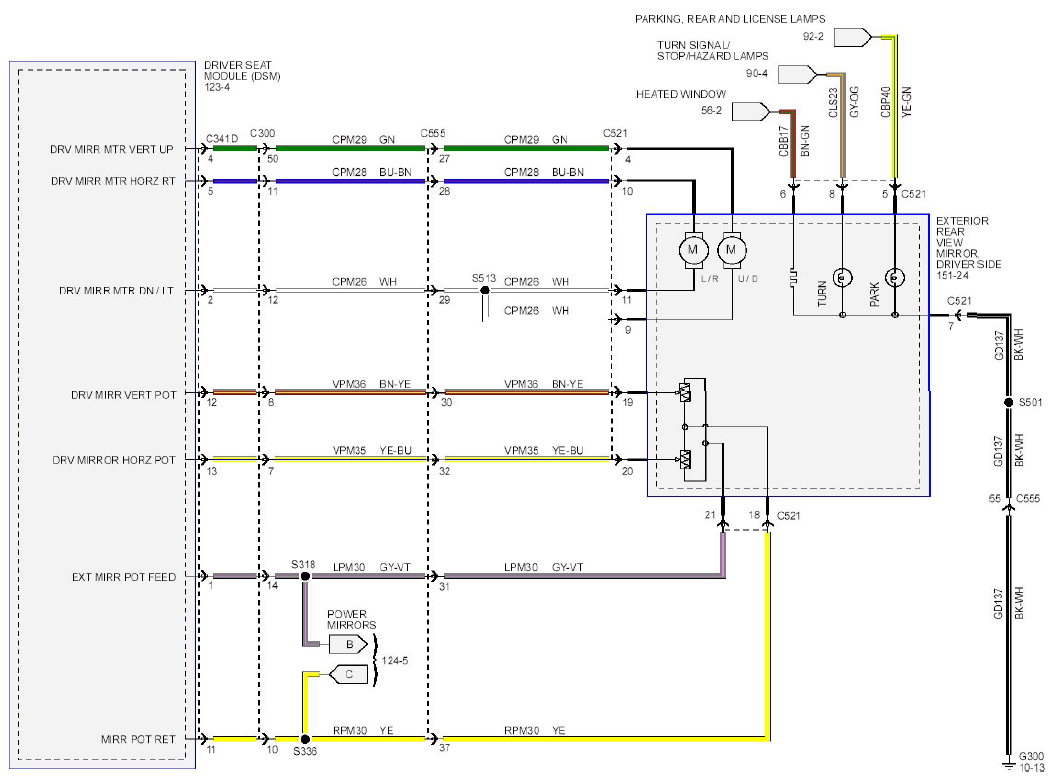Click the C300 connector label

point(262,133)
